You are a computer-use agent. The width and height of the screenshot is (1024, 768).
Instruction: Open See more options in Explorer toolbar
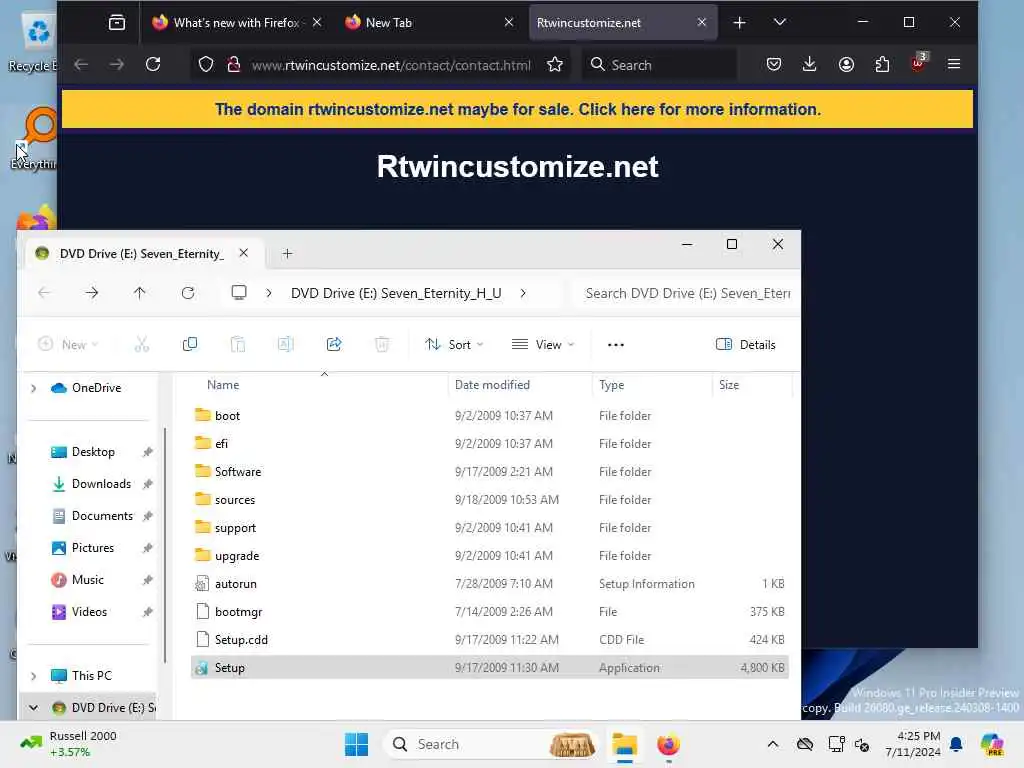(x=616, y=345)
